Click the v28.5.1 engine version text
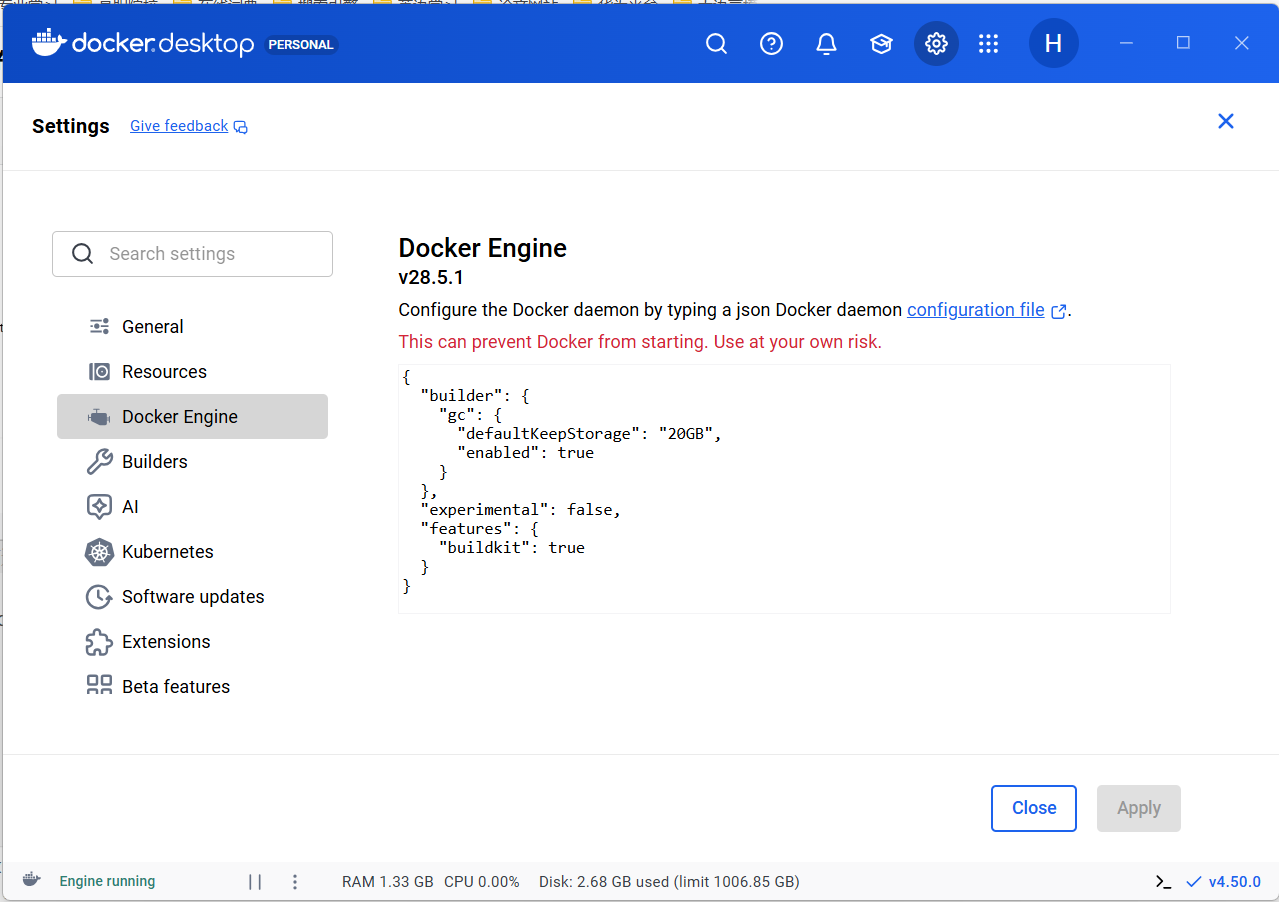Viewport: 1279px width, 902px height. click(x=431, y=277)
